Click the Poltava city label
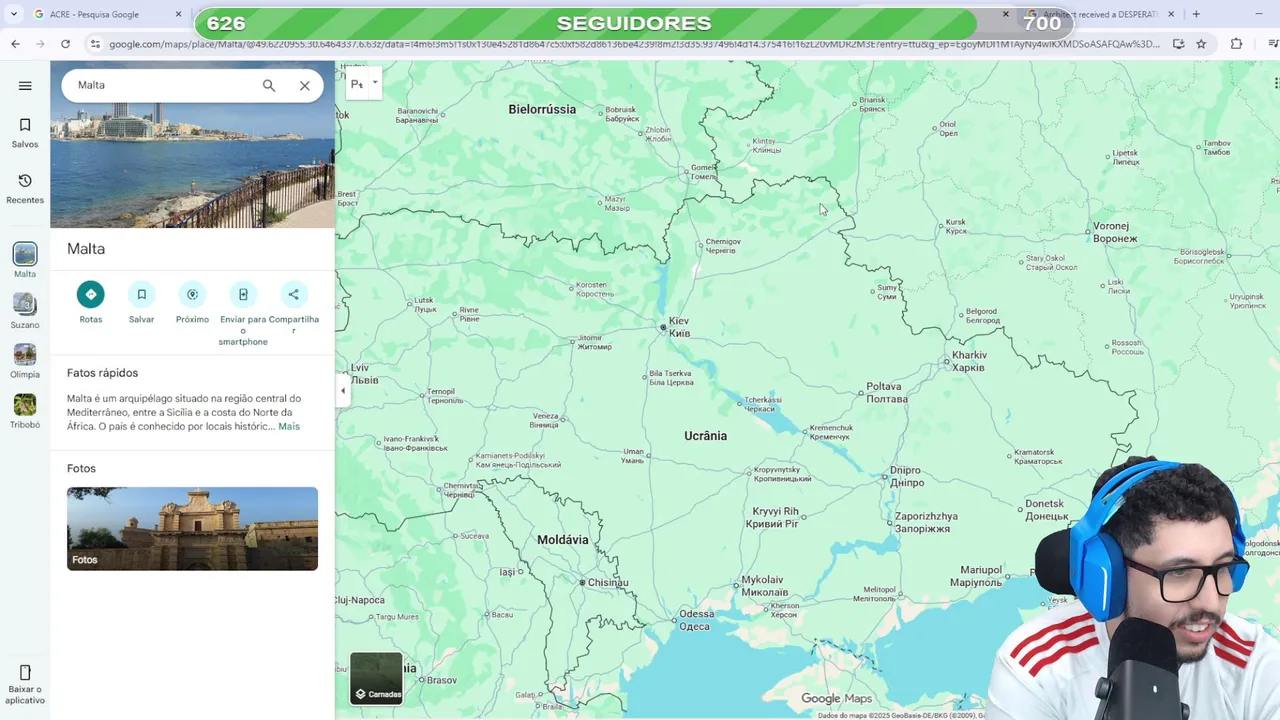The height and width of the screenshot is (720, 1280). coord(885,392)
